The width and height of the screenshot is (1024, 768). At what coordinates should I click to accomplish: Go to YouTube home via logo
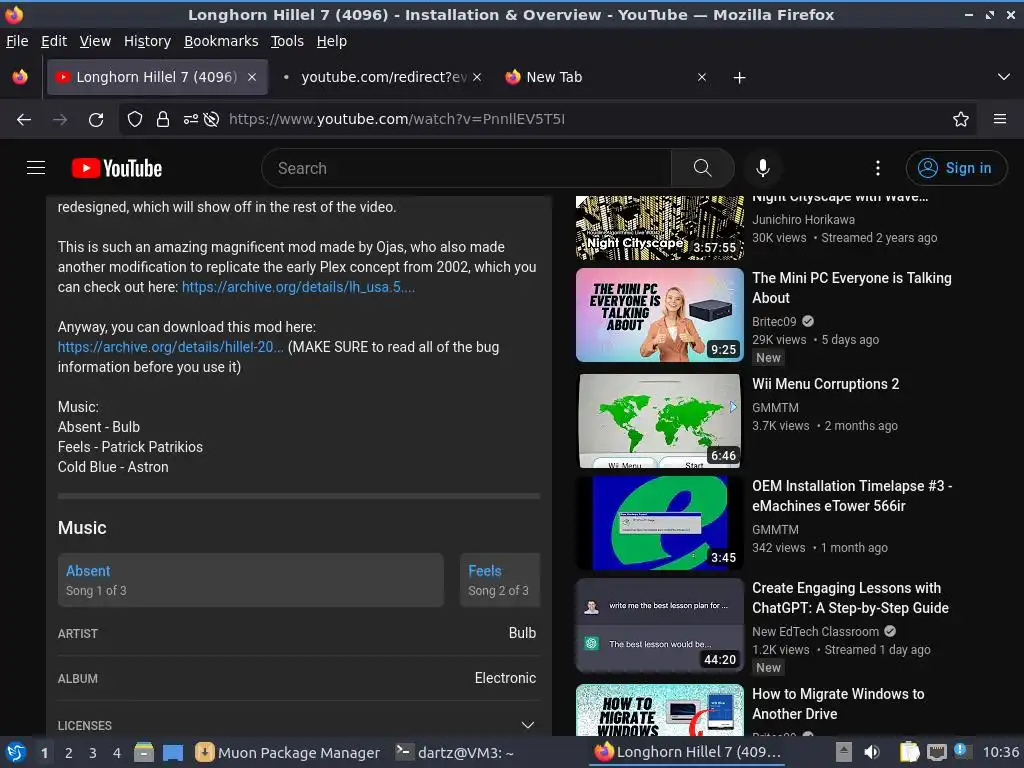117,168
